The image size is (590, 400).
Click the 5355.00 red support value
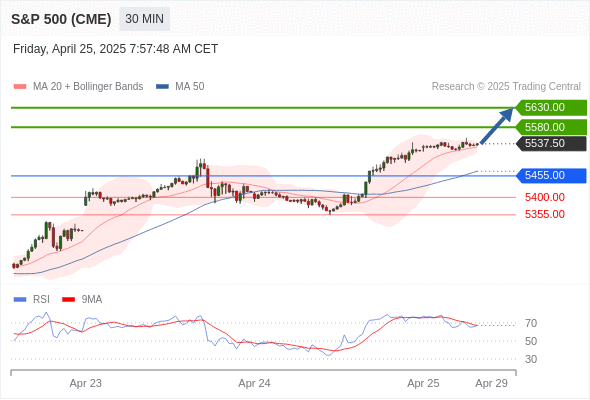tap(545, 214)
